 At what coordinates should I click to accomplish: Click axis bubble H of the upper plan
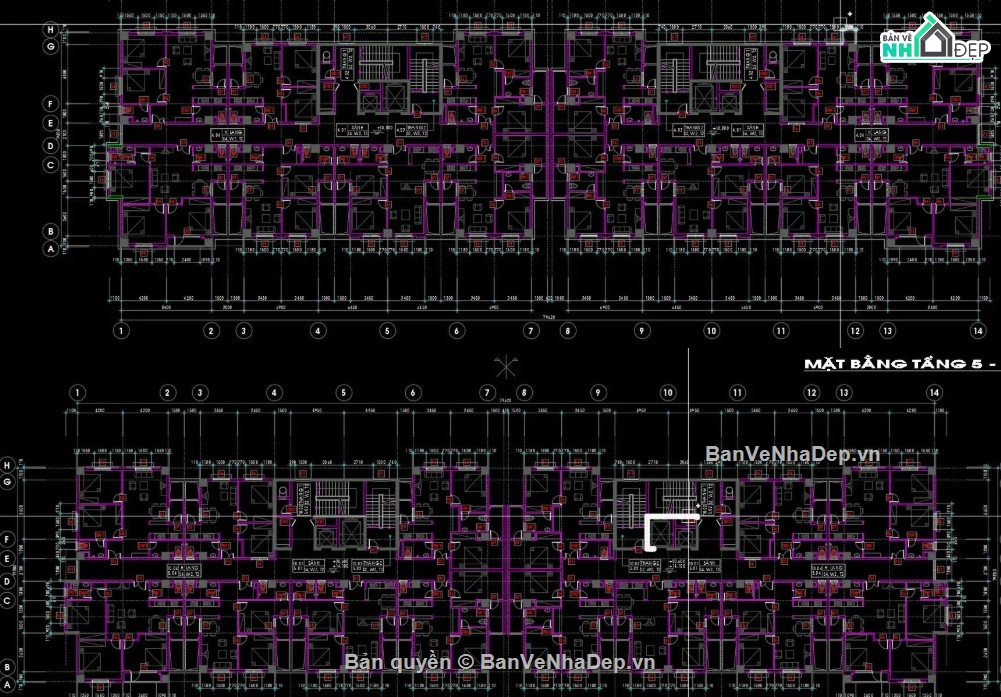(51, 29)
